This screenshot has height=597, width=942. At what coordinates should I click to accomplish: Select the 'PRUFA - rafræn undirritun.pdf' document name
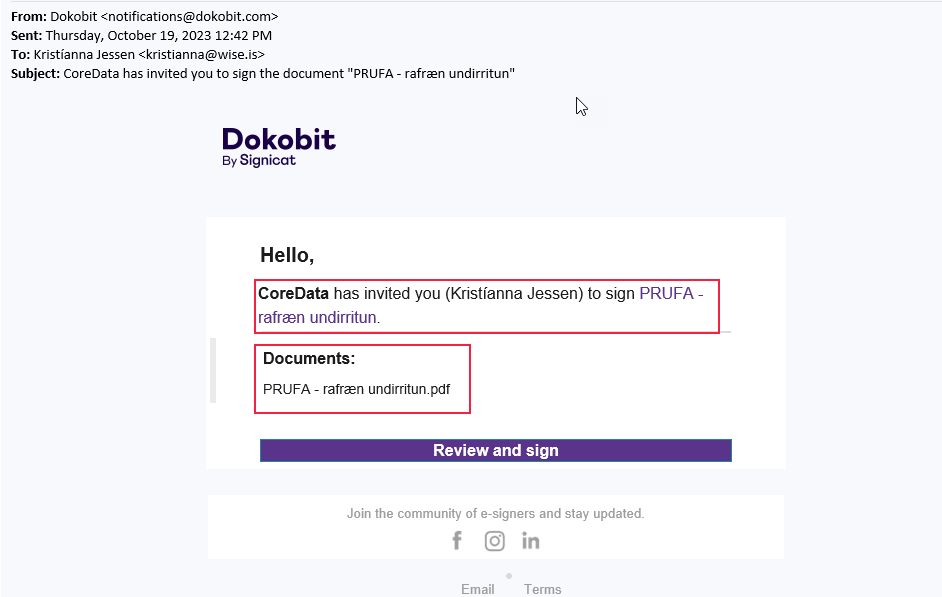[x=356, y=389]
